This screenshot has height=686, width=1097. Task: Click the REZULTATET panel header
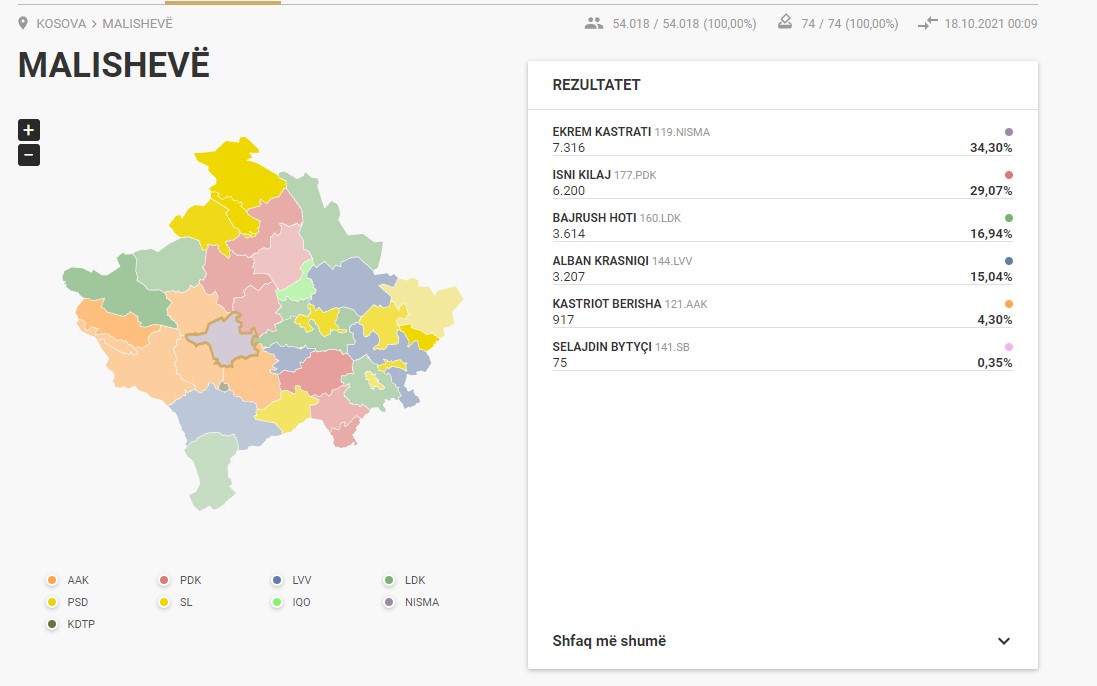tap(596, 85)
